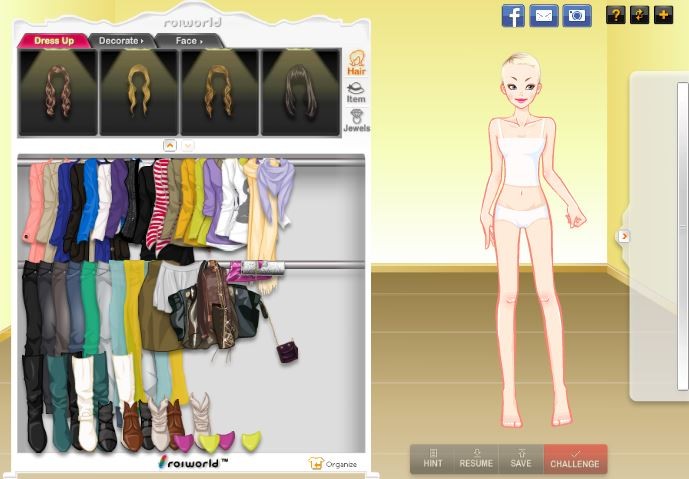Expand the right side panel arrow
This screenshot has height=479, width=689.
623,236
